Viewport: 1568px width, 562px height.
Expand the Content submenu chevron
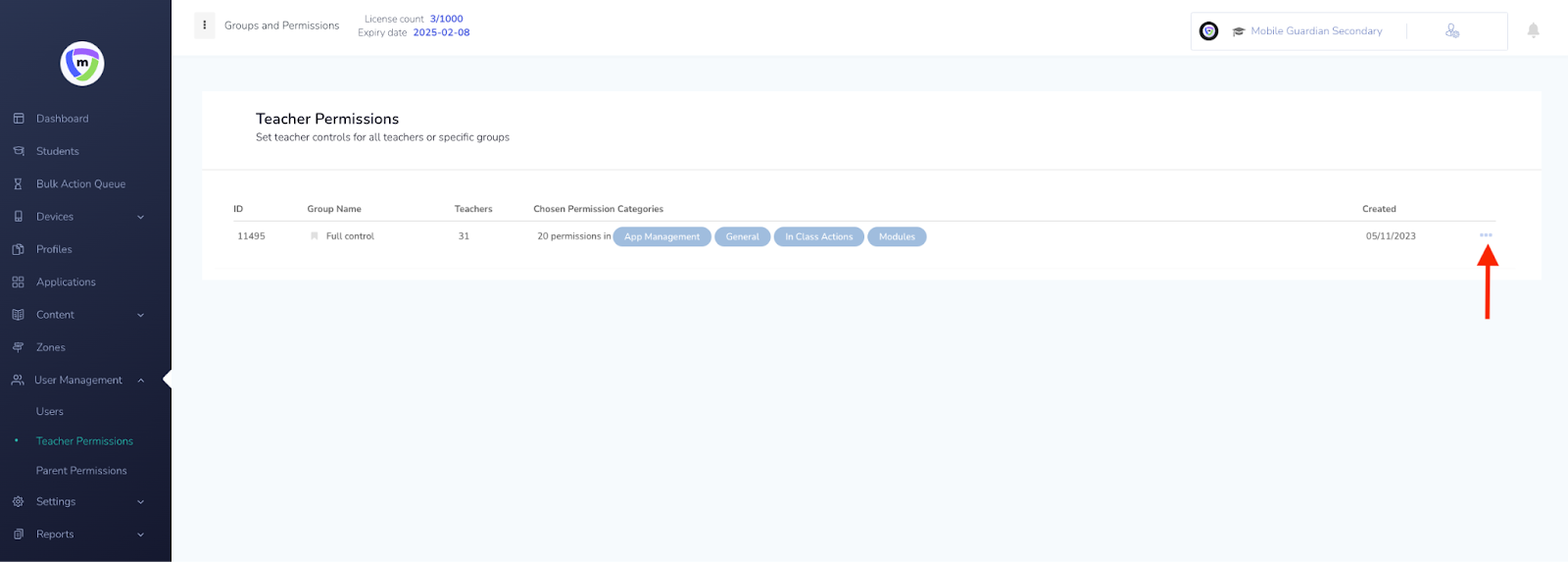[140, 315]
